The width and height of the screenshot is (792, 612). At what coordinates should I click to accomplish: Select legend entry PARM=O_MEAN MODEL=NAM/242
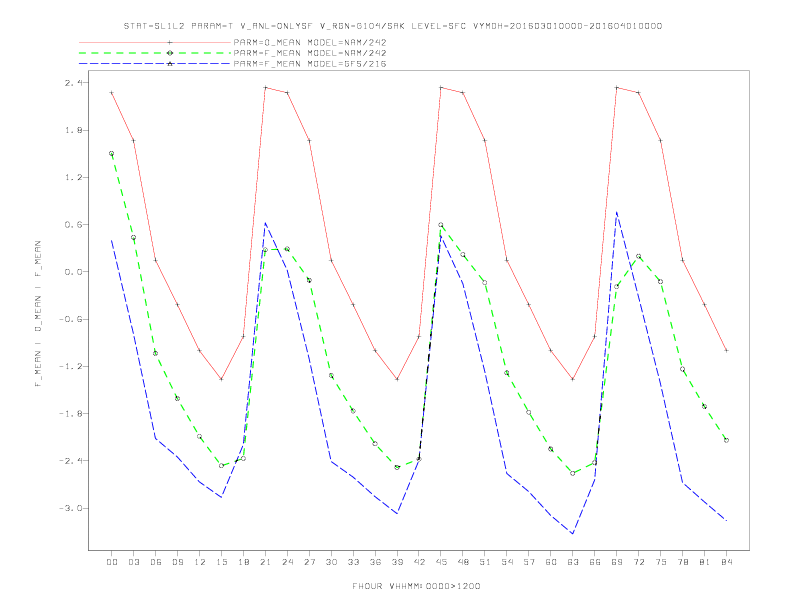pos(310,42)
